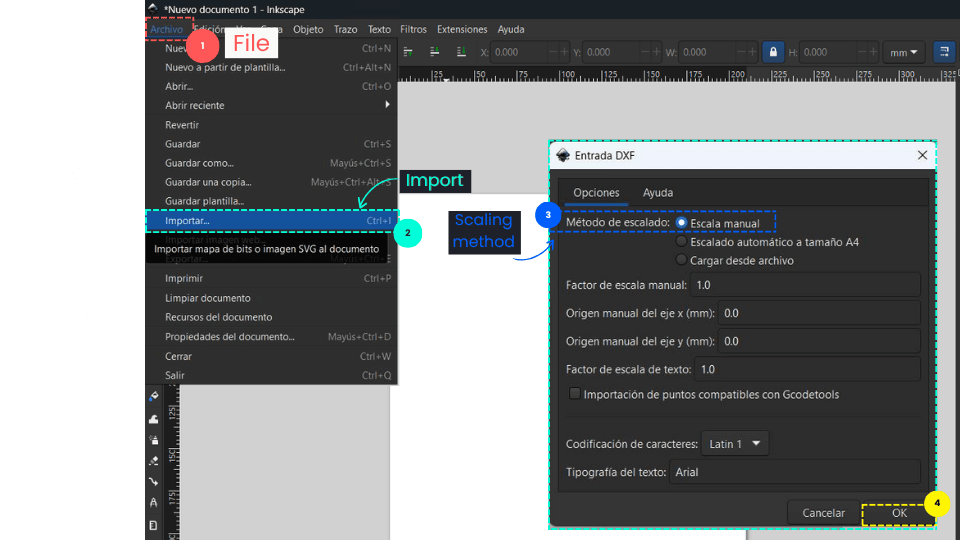The height and width of the screenshot is (540, 960).
Task: Select the Eraser tool
Action: (153, 461)
